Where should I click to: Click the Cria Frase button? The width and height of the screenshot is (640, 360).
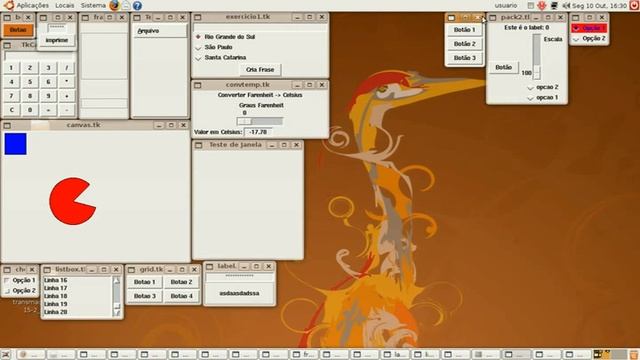pyautogui.click(x=260, y=70)
